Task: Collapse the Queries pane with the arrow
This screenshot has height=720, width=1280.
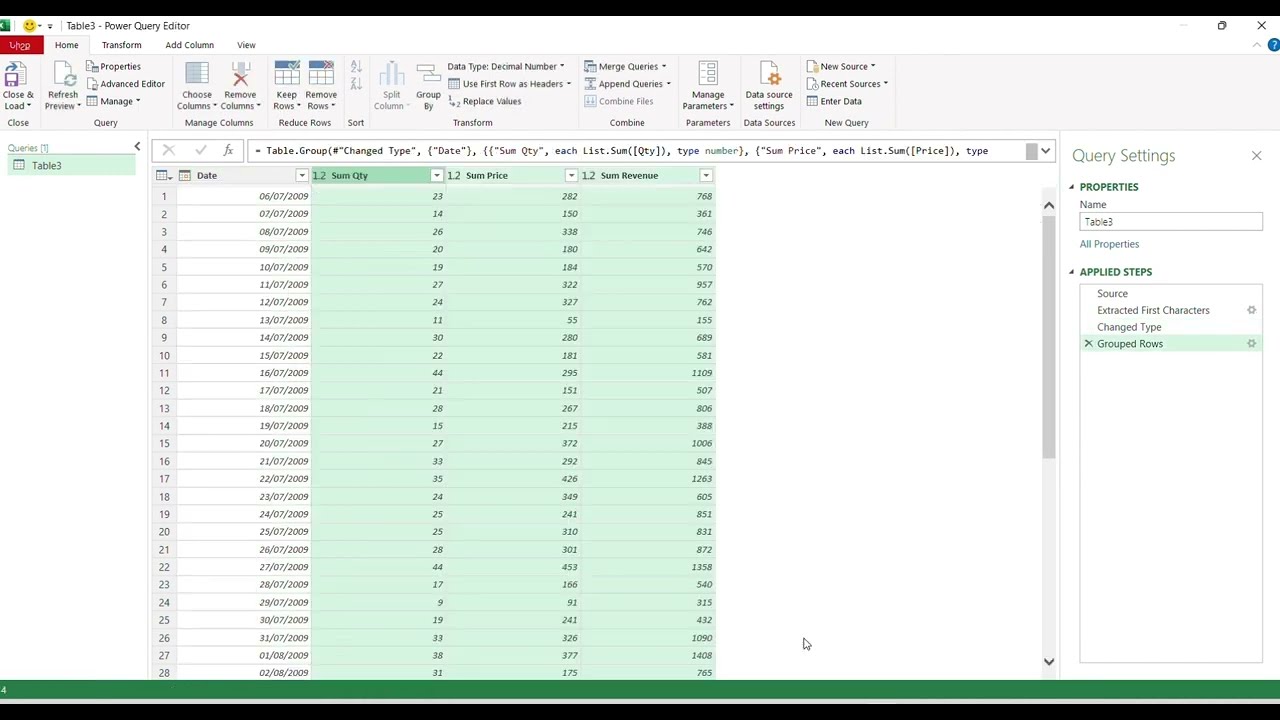Action: tap(137, 148)
